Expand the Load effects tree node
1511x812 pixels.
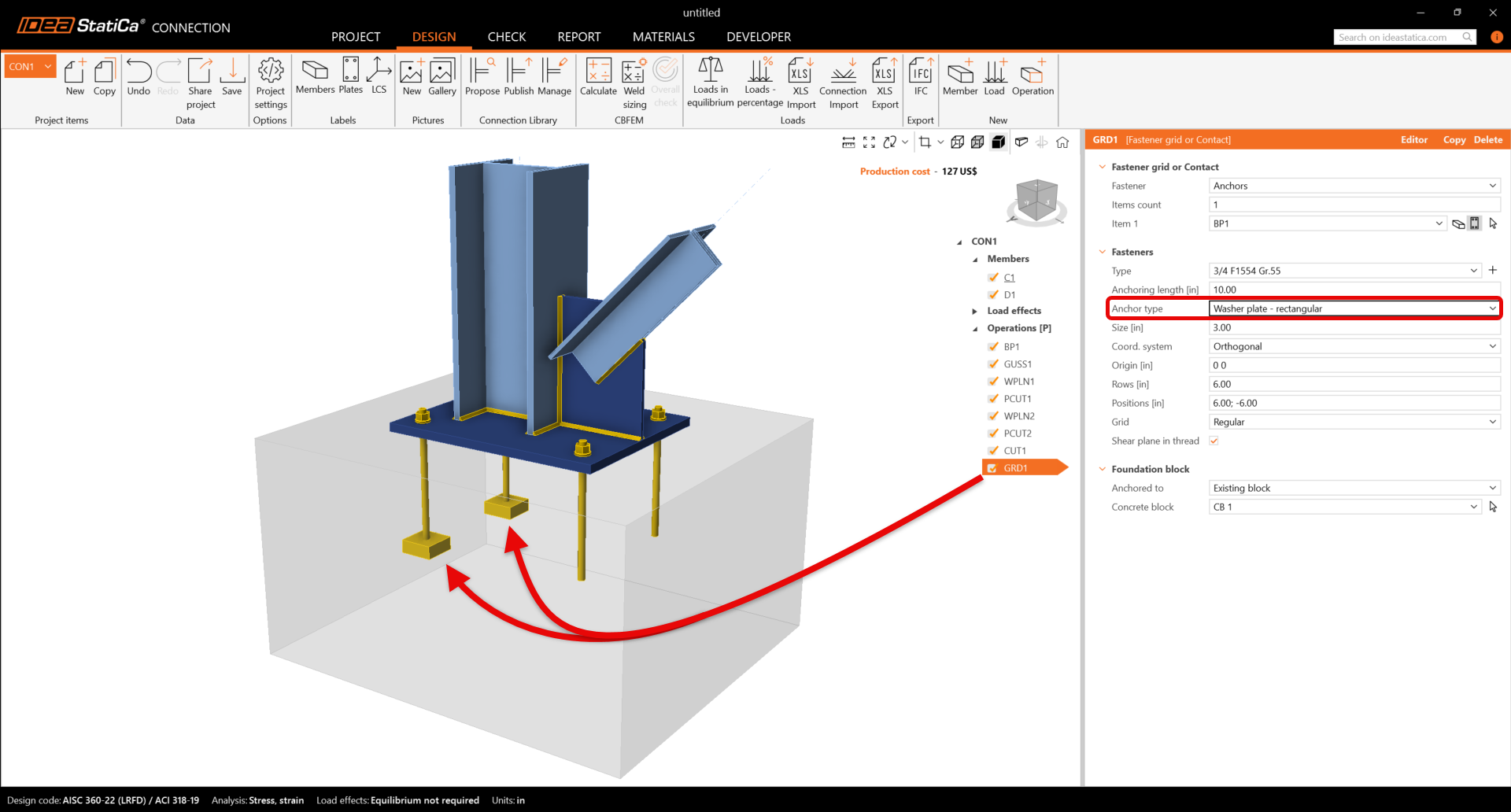point(975,311)
